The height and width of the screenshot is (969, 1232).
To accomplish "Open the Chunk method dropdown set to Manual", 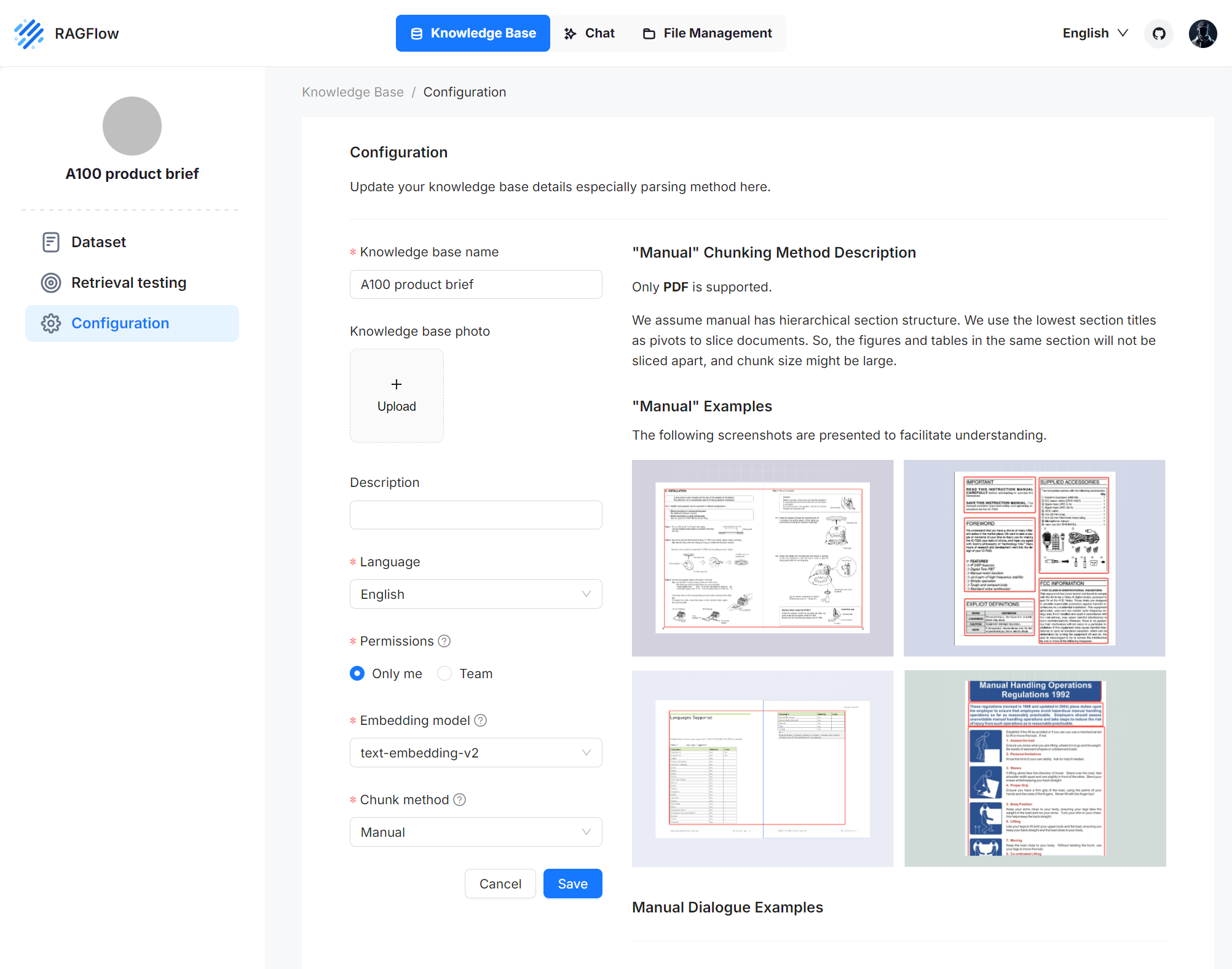I will [475, 831].
